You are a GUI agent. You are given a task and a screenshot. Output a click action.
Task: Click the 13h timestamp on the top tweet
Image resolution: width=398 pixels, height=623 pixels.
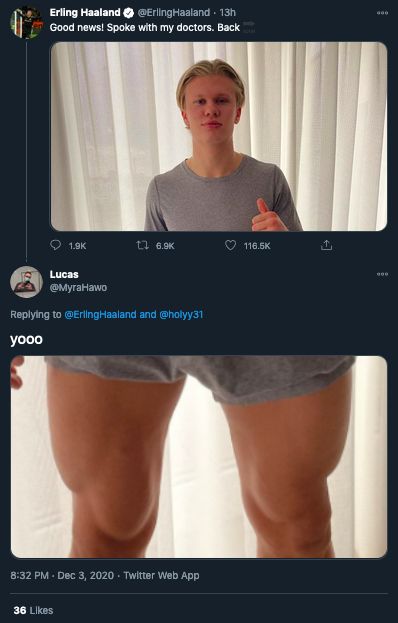(x=227, y=13)
